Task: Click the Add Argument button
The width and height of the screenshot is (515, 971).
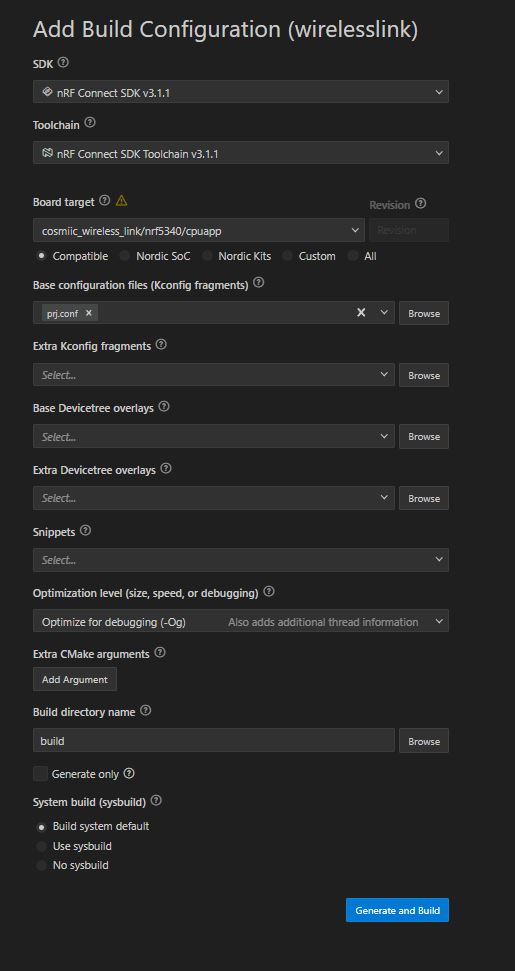Action: pos(75,679)
